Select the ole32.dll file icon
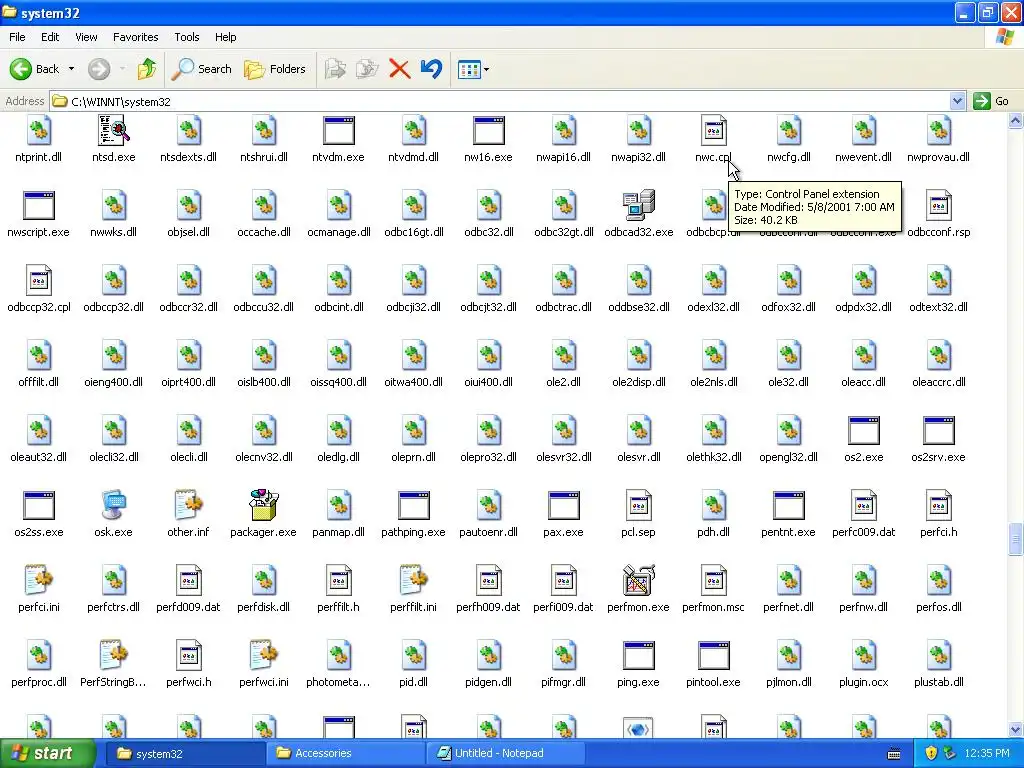 point(788,355)
